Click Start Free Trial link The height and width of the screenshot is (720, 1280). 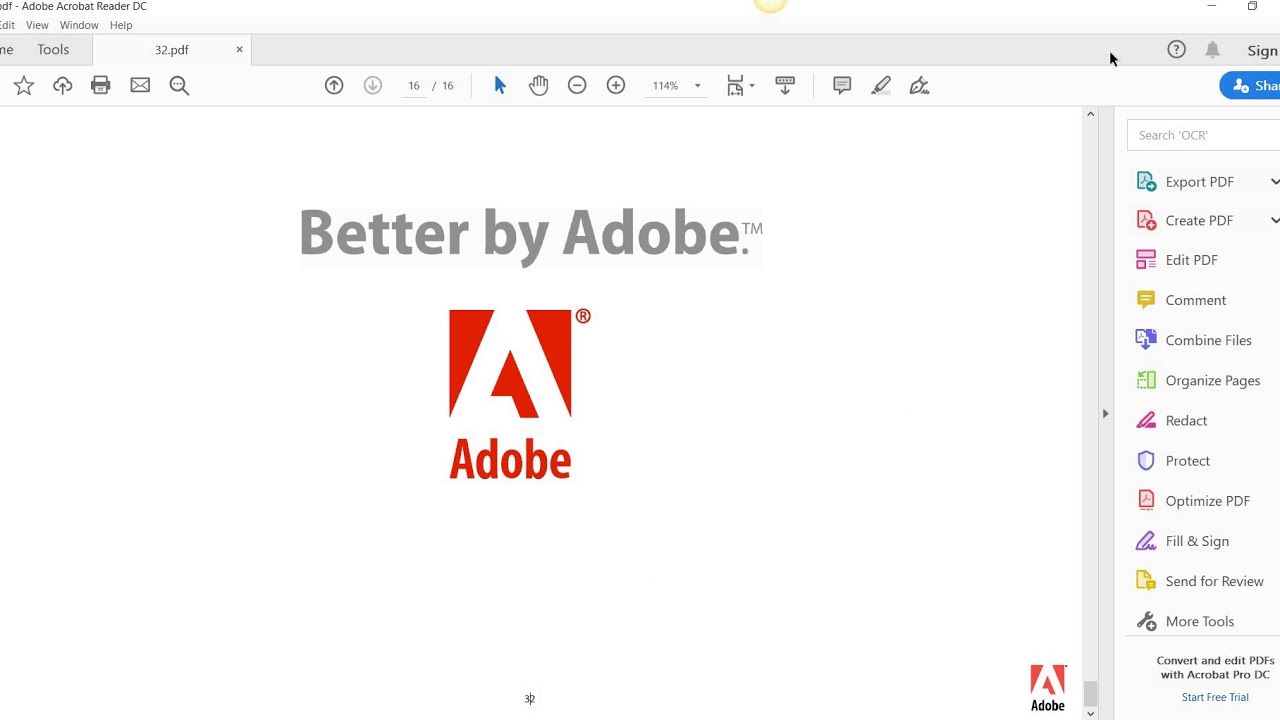click(1215, 698)
